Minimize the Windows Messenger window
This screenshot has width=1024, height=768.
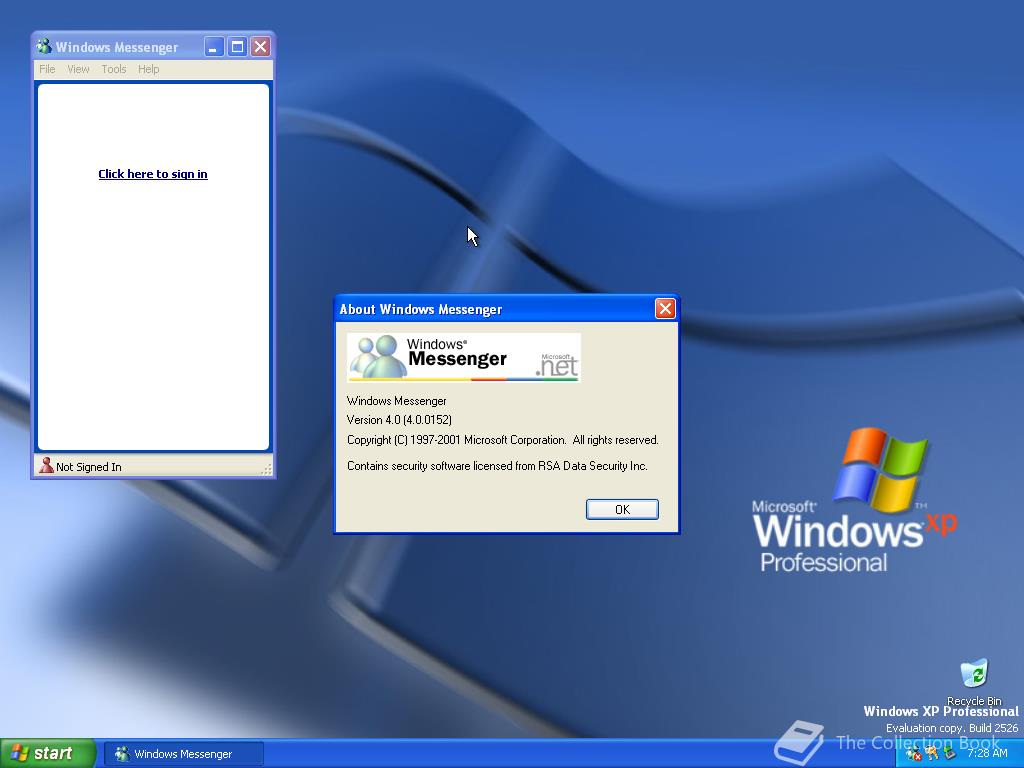click(214, 46)
